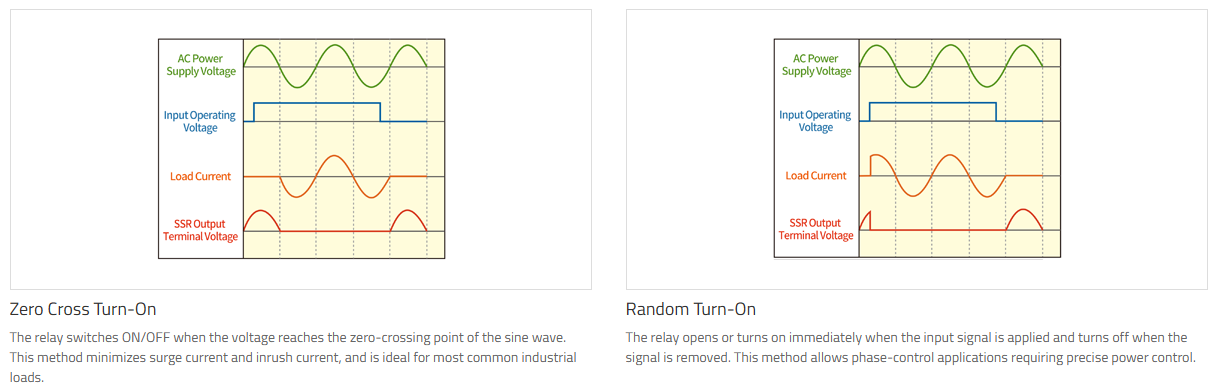Click AC Power Supply Voltage label in right diagram
This screenshot has width=1220, height=392.
(x=817, y=65)
